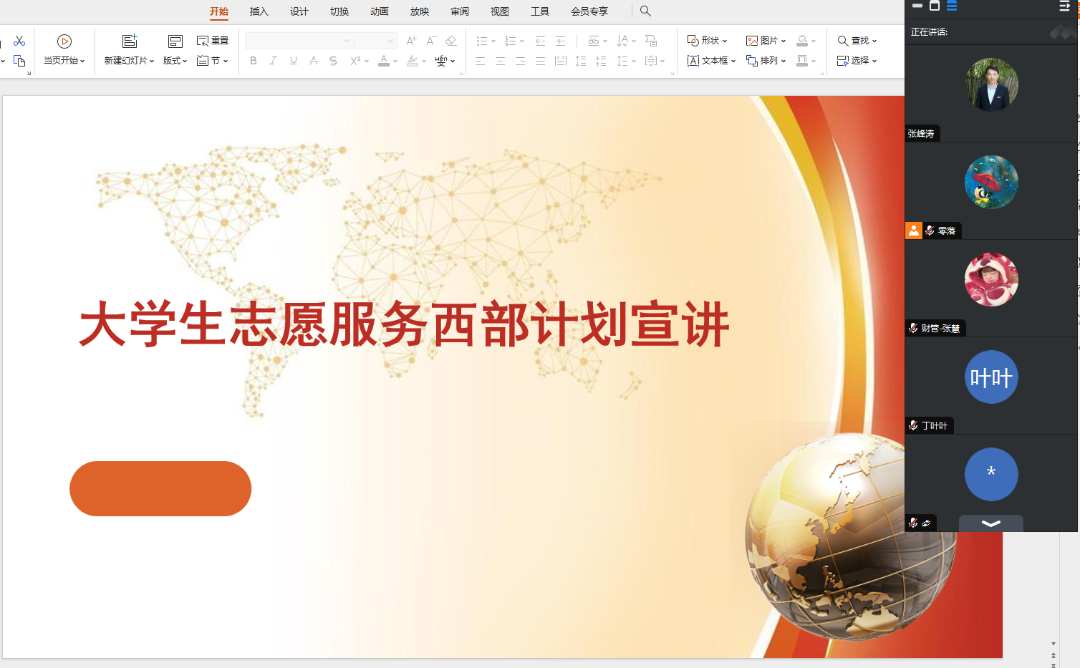The width and height of the screenshot is (1080, 668).
Task: Click the New Slide (新建幻灯片) icon
Action: tap(129, 41)
